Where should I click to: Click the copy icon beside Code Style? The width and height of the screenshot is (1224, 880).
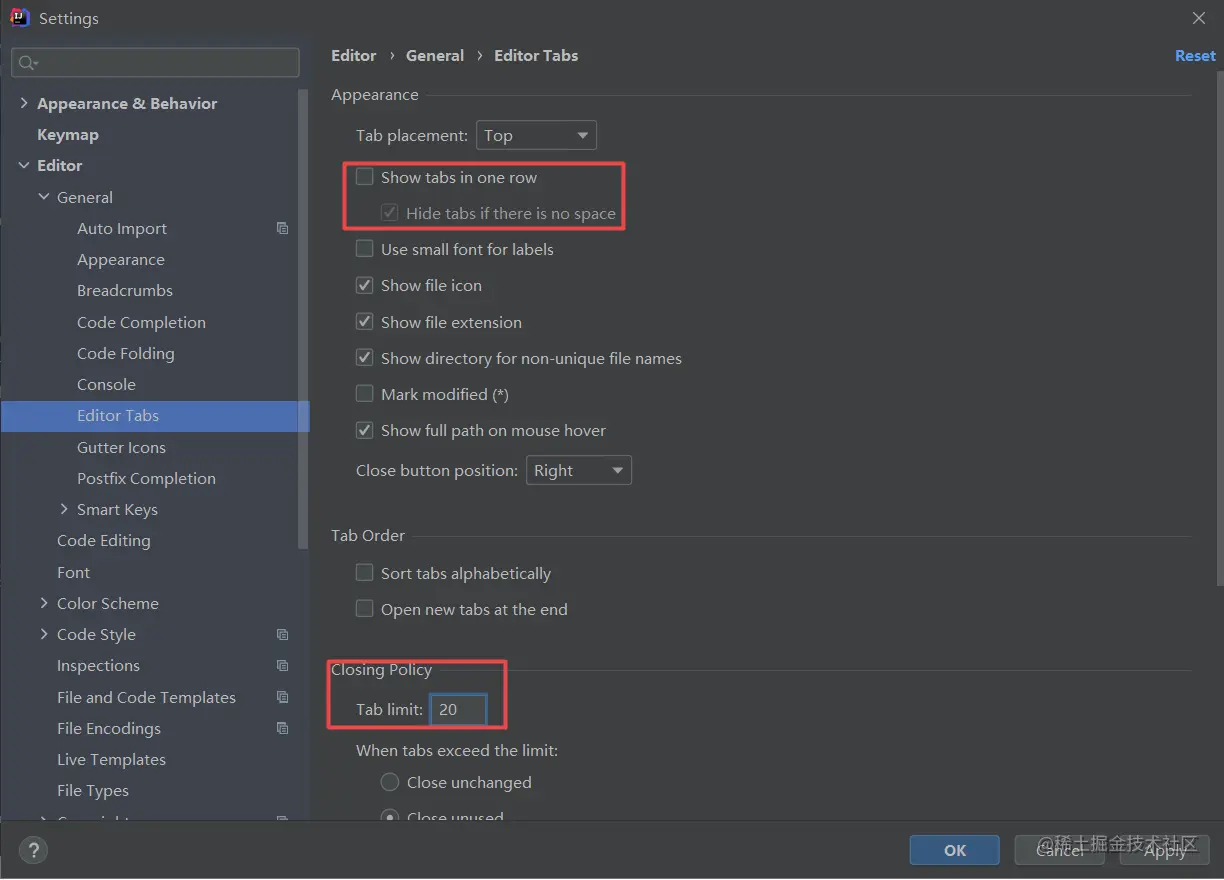coord(283,634)
